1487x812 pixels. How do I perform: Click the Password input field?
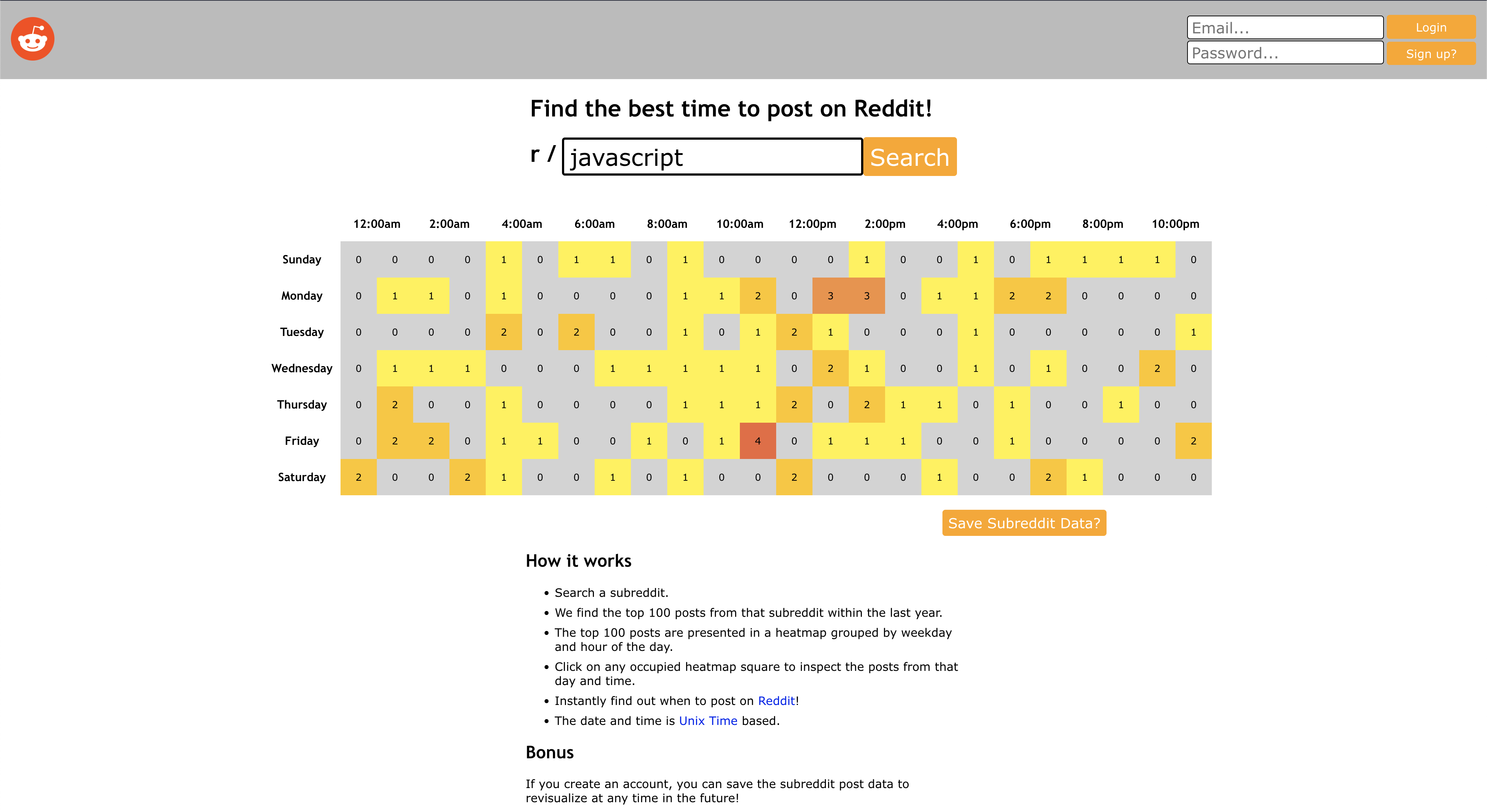click(1284, 53)
